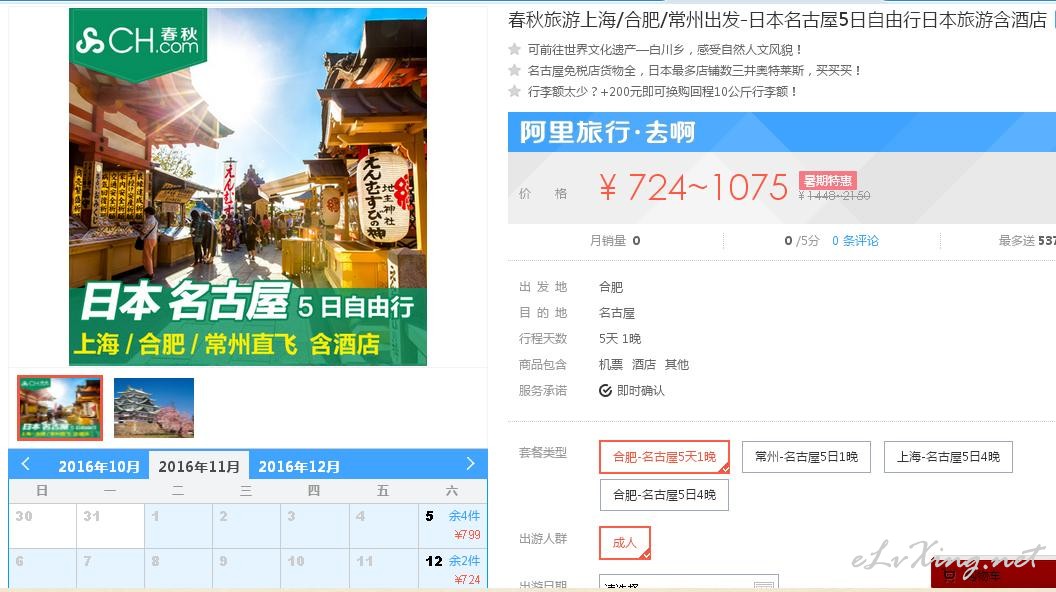Screen dimensions: 1056x592
Task: Click the 0 /5分 rating score
Action: click(801, 240)
